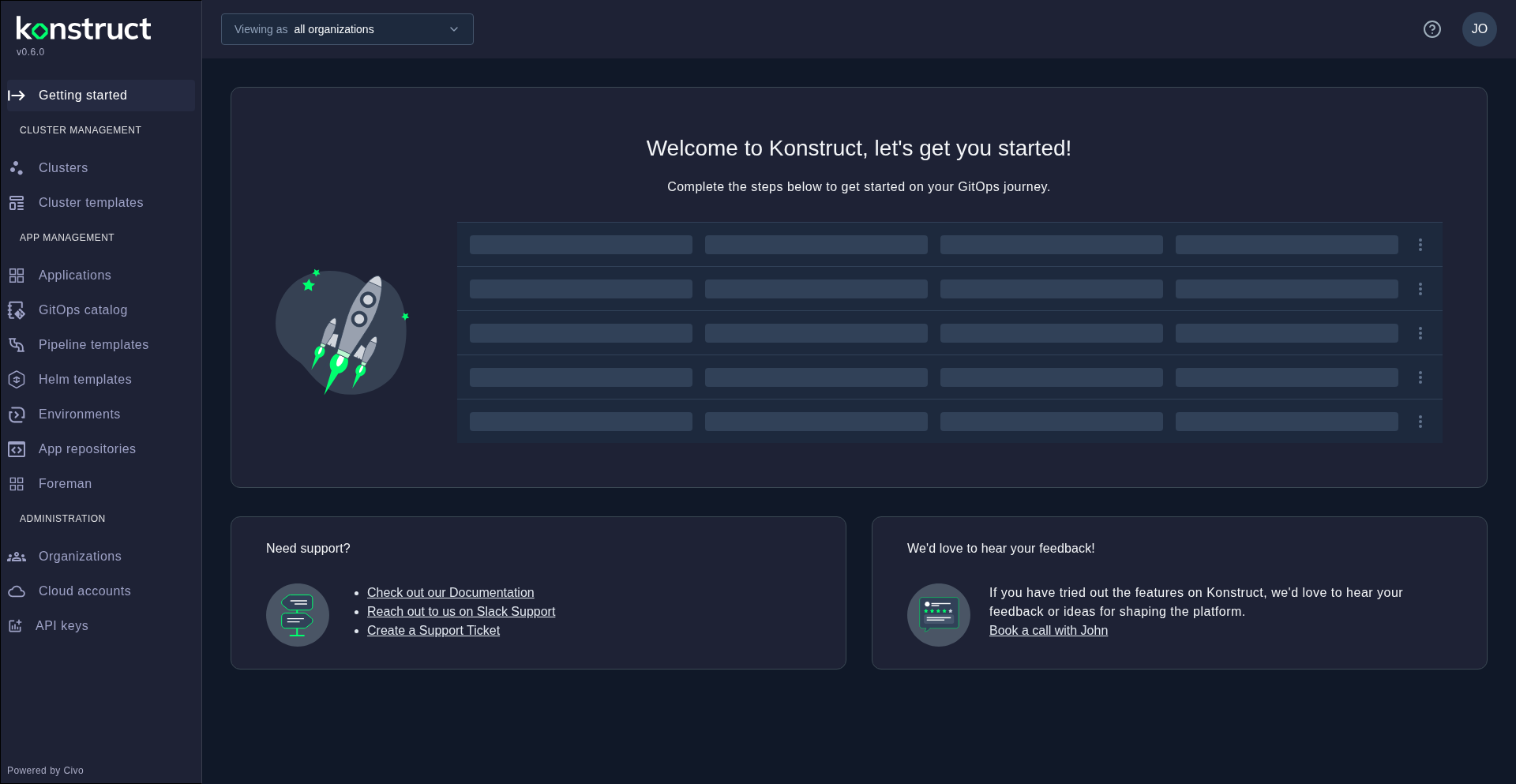
Task: Open the Clusters menu item
Action: pos(101,168)
